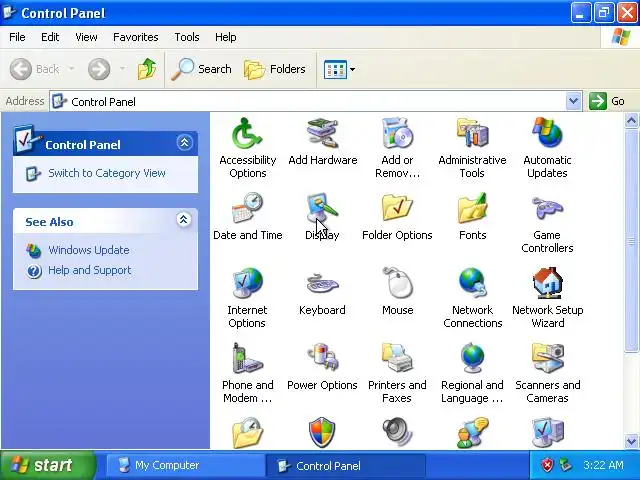Select the Display icon

point(322,208)
